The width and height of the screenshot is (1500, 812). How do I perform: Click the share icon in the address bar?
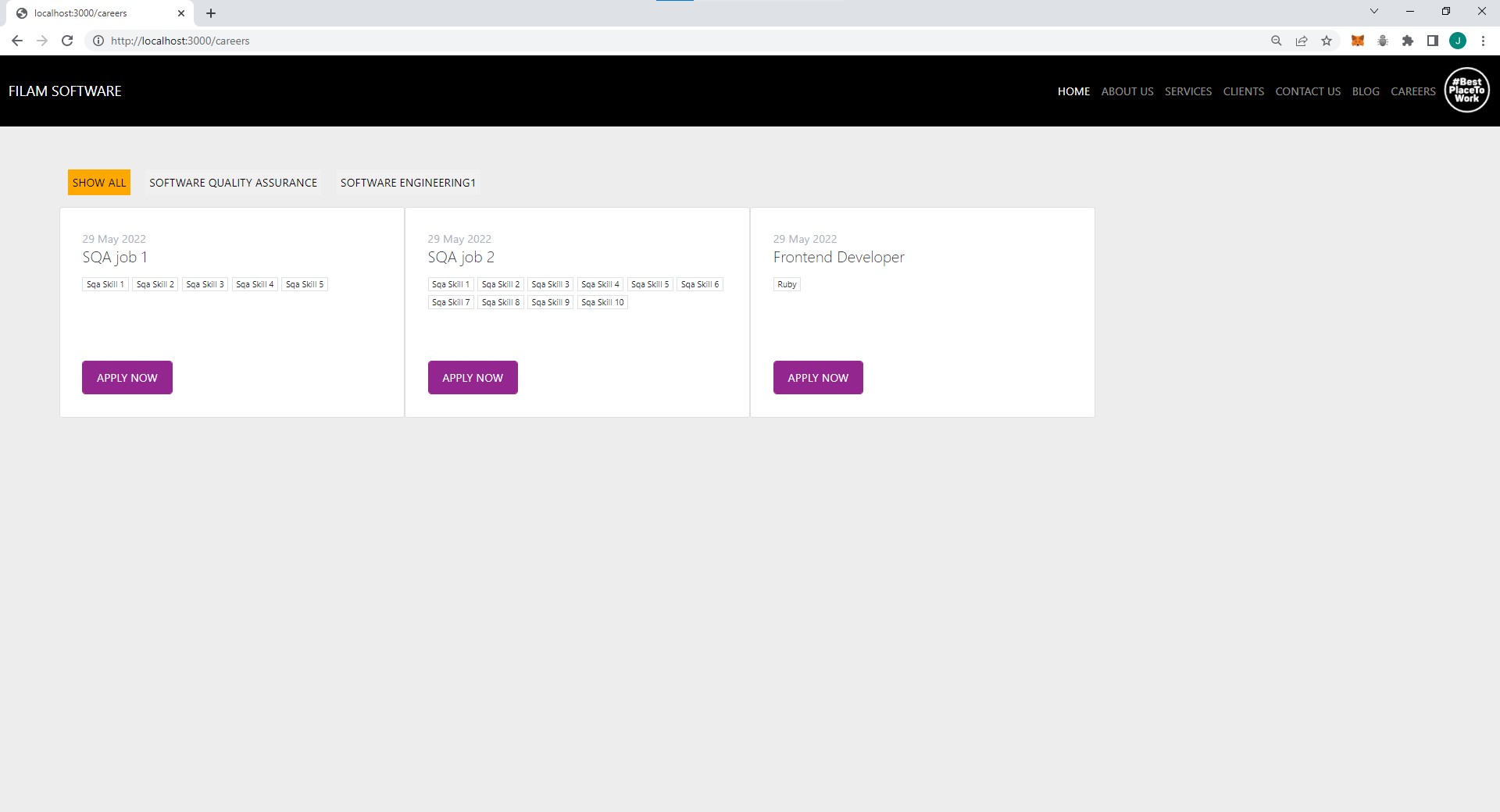1302,41
